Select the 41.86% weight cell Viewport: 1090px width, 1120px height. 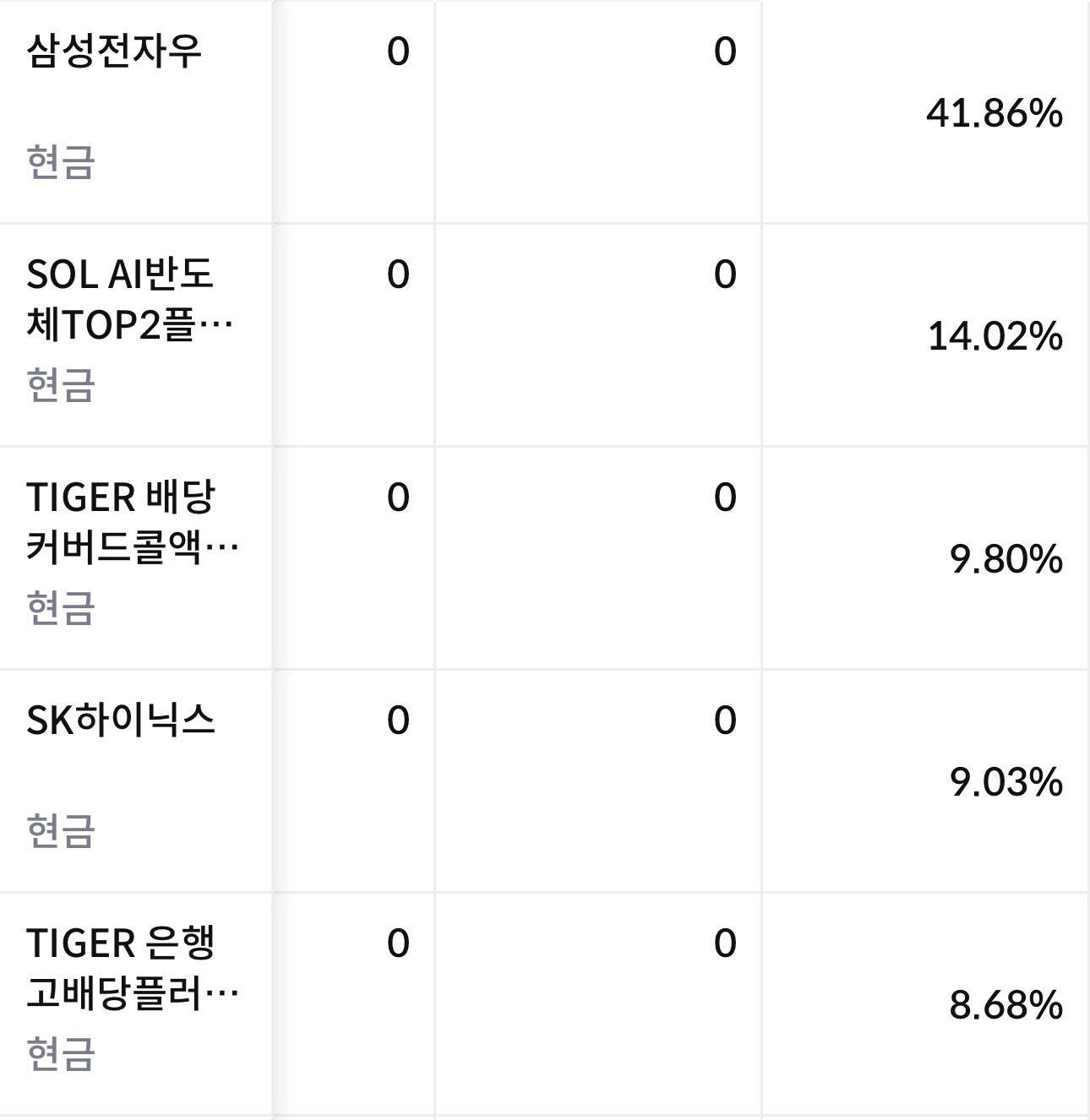994,112
